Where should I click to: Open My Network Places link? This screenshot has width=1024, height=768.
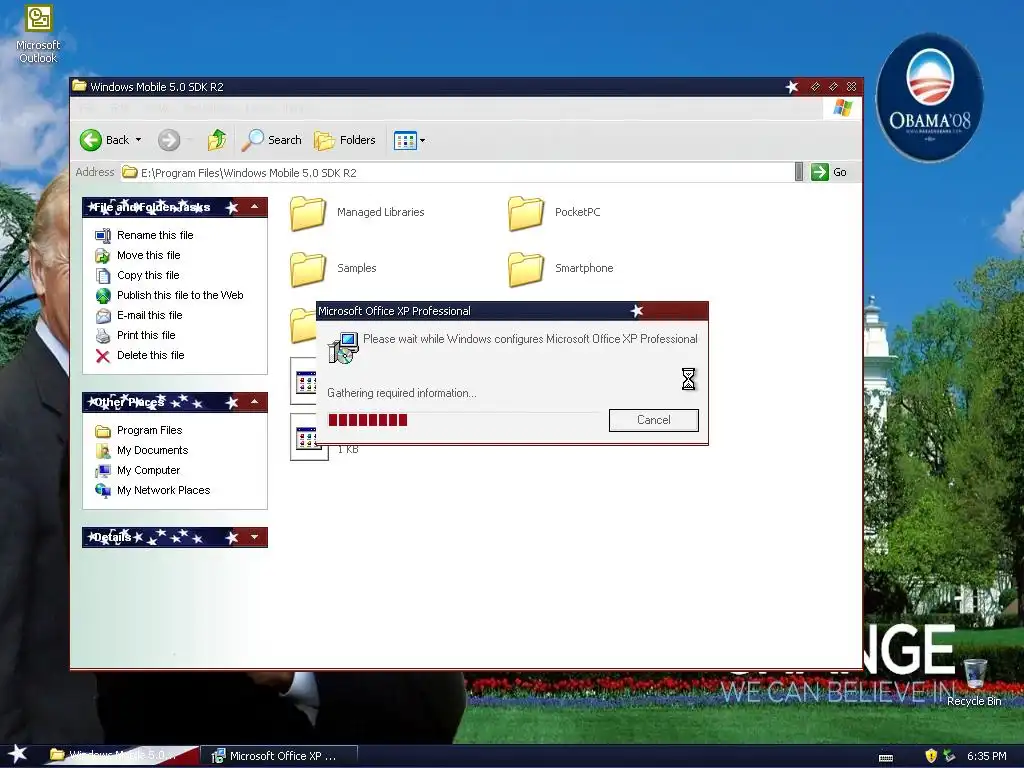click(x=164, y=490)
